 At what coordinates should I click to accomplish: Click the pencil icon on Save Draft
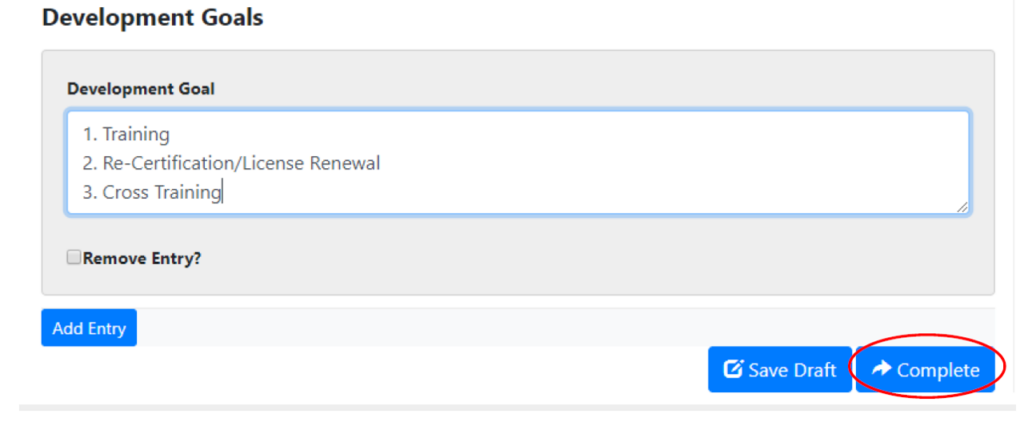pos(733,370)
